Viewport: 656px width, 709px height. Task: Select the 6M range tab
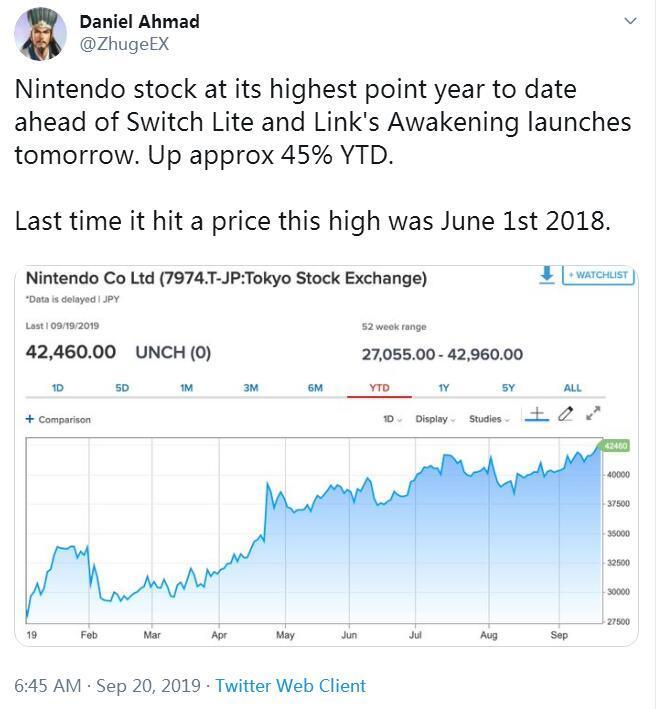[x=315, y=388]
